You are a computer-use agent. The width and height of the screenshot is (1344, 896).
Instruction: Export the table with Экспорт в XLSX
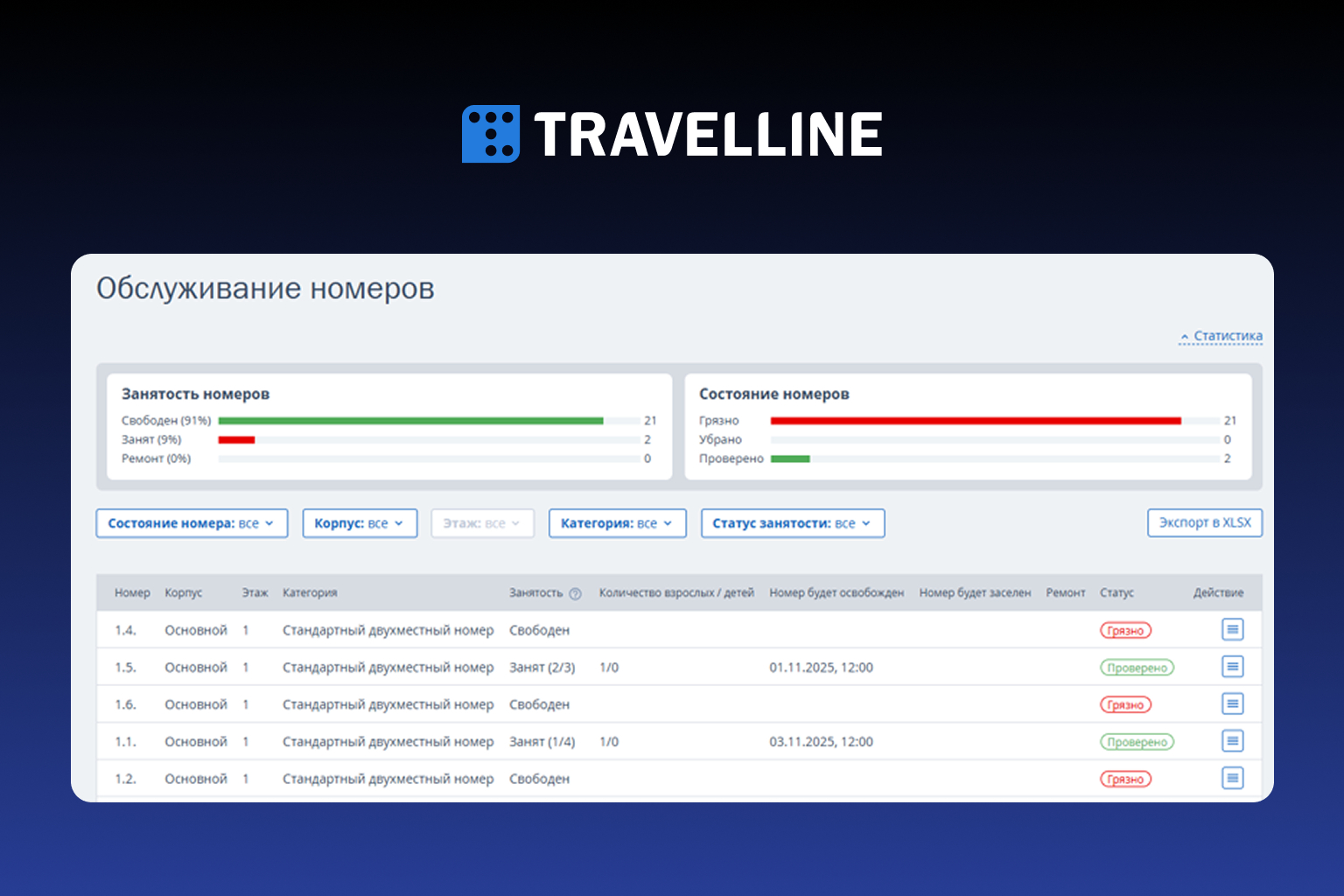1205,522
